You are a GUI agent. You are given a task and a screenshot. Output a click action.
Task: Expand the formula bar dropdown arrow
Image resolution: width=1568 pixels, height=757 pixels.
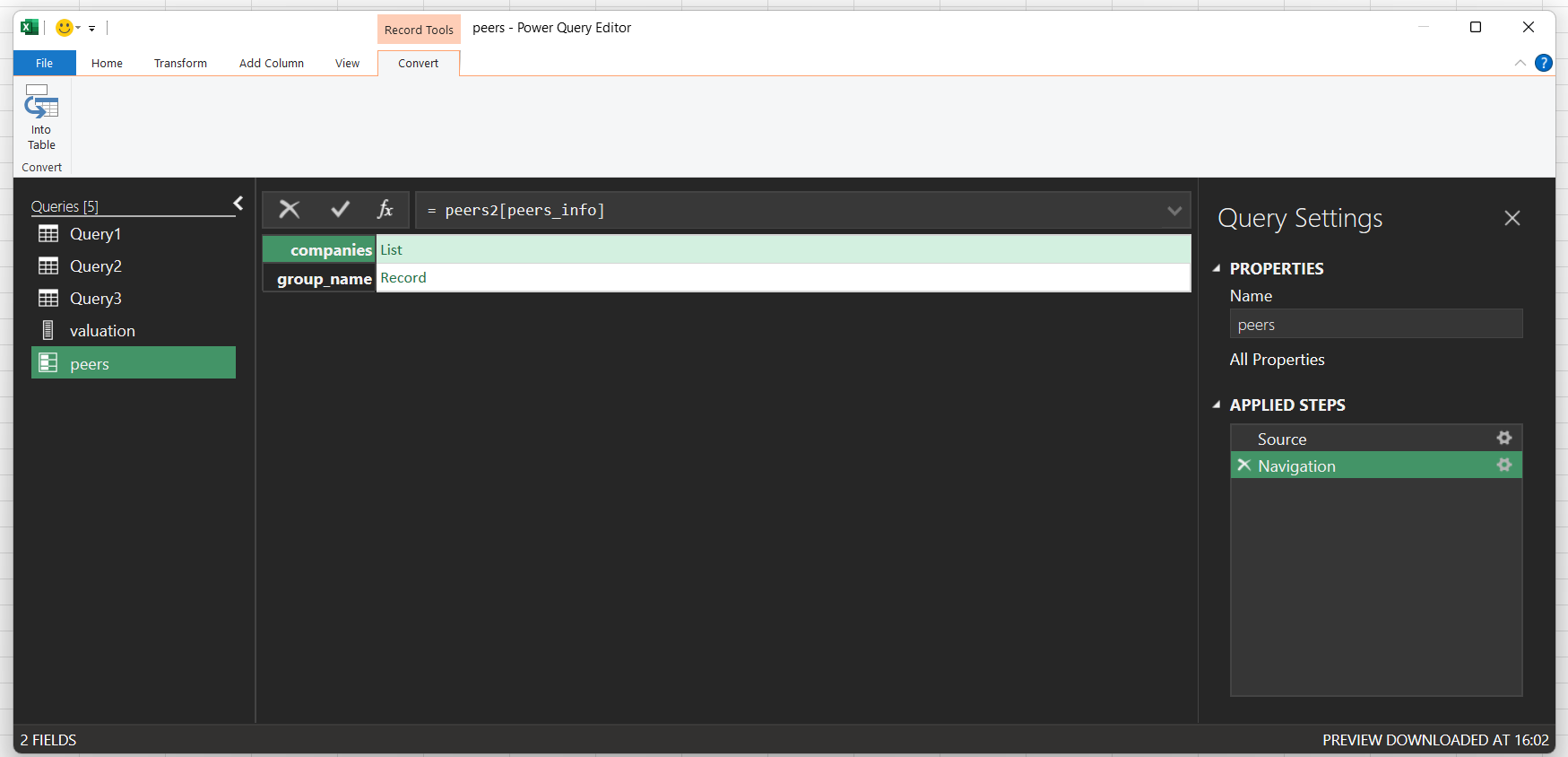click(1174, 211)
